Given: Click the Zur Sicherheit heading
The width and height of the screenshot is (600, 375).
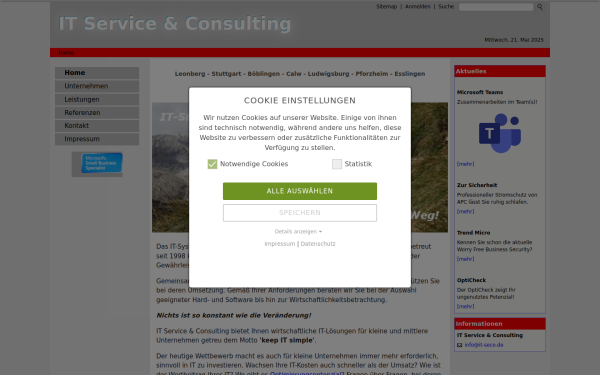Looking at the screenshot, I should [477, 185].
